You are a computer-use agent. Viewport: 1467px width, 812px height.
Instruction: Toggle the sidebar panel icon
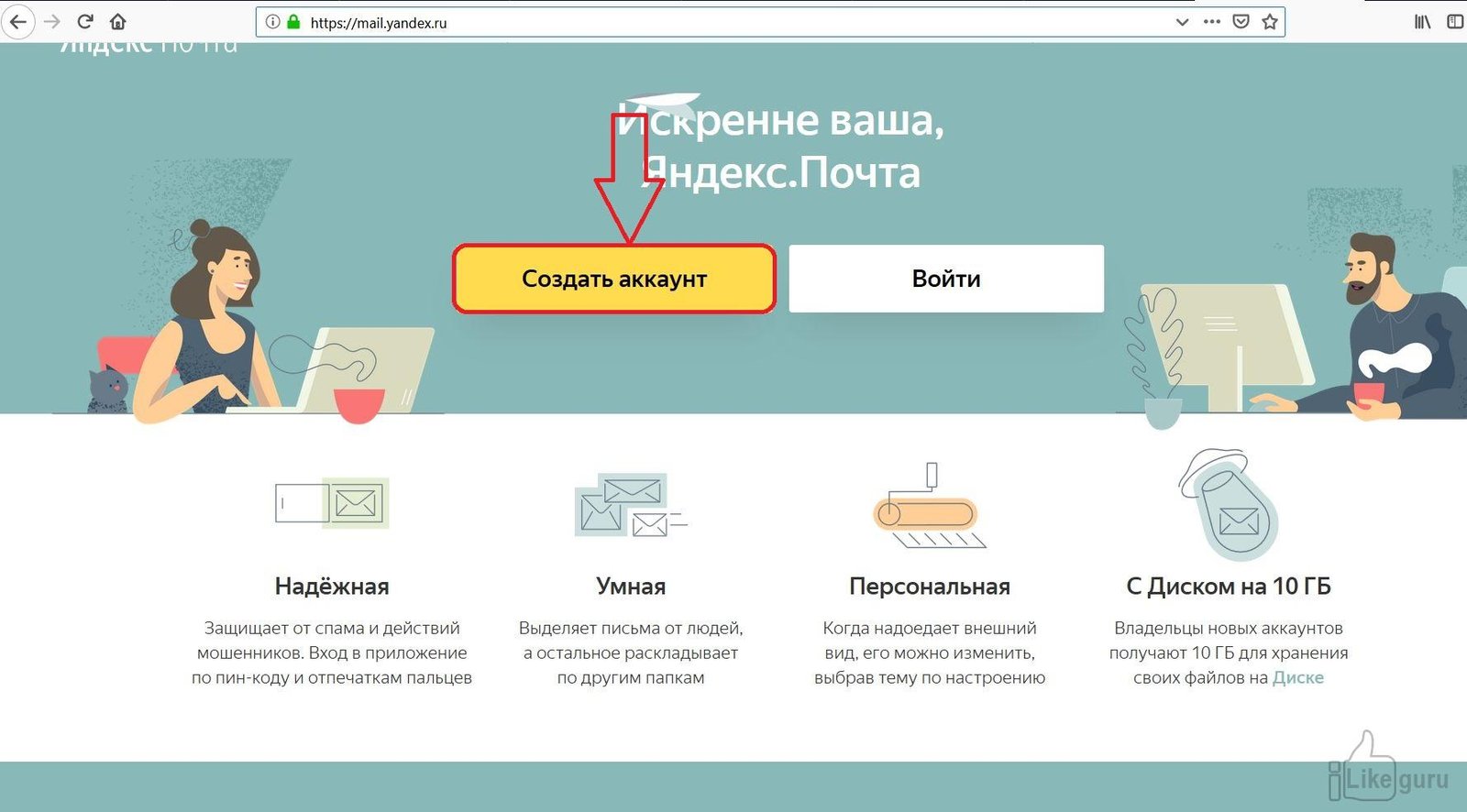coord(1455,22)
